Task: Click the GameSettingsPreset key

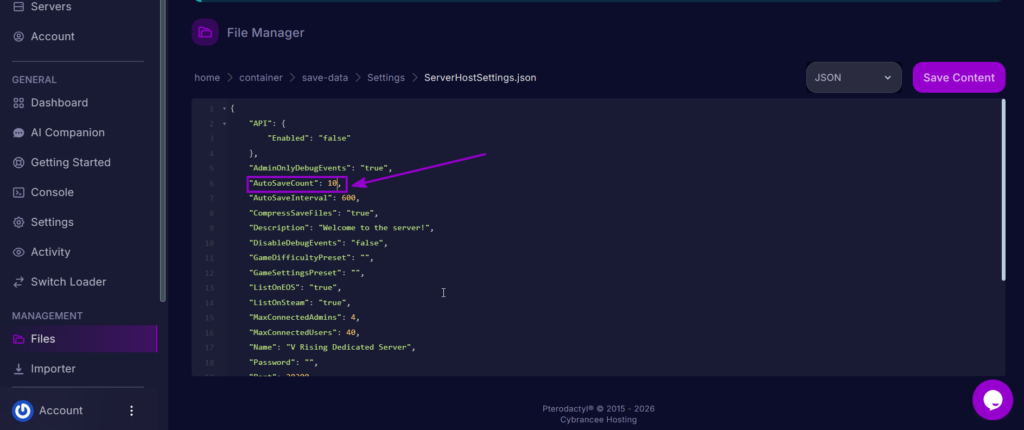Action: (297, 273)
